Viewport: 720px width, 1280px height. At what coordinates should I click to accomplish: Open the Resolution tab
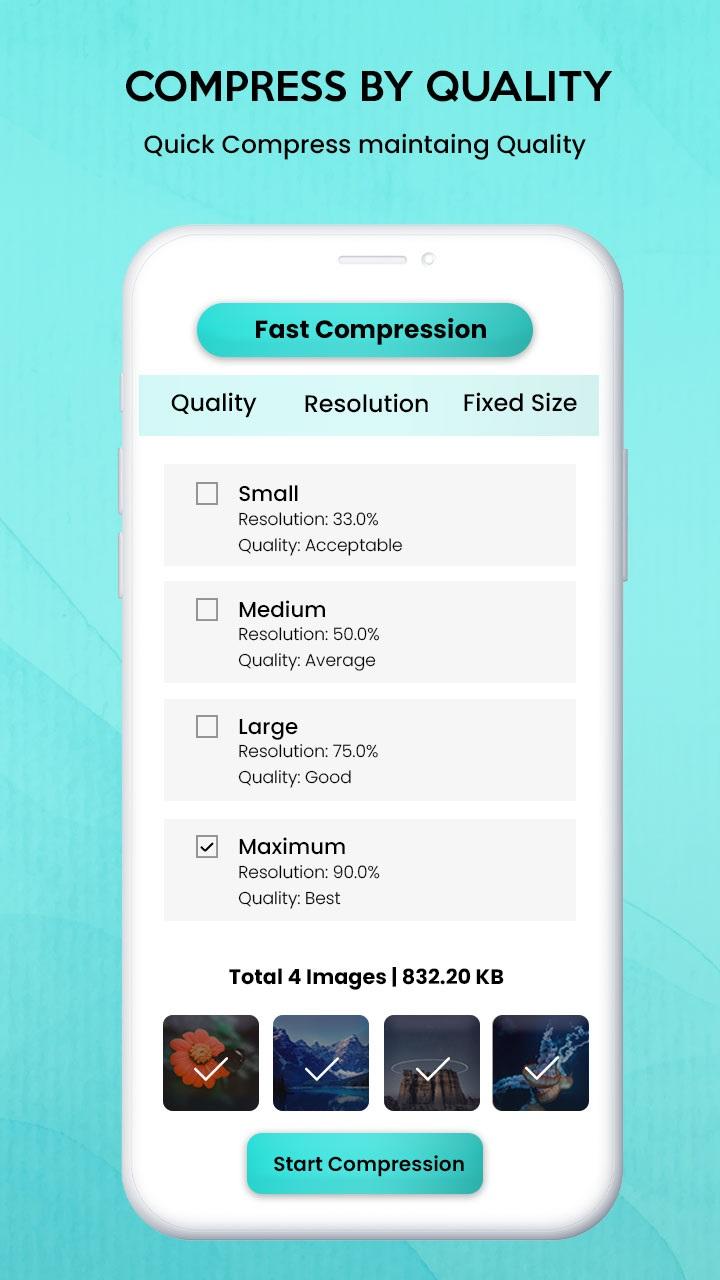(366, 404)
